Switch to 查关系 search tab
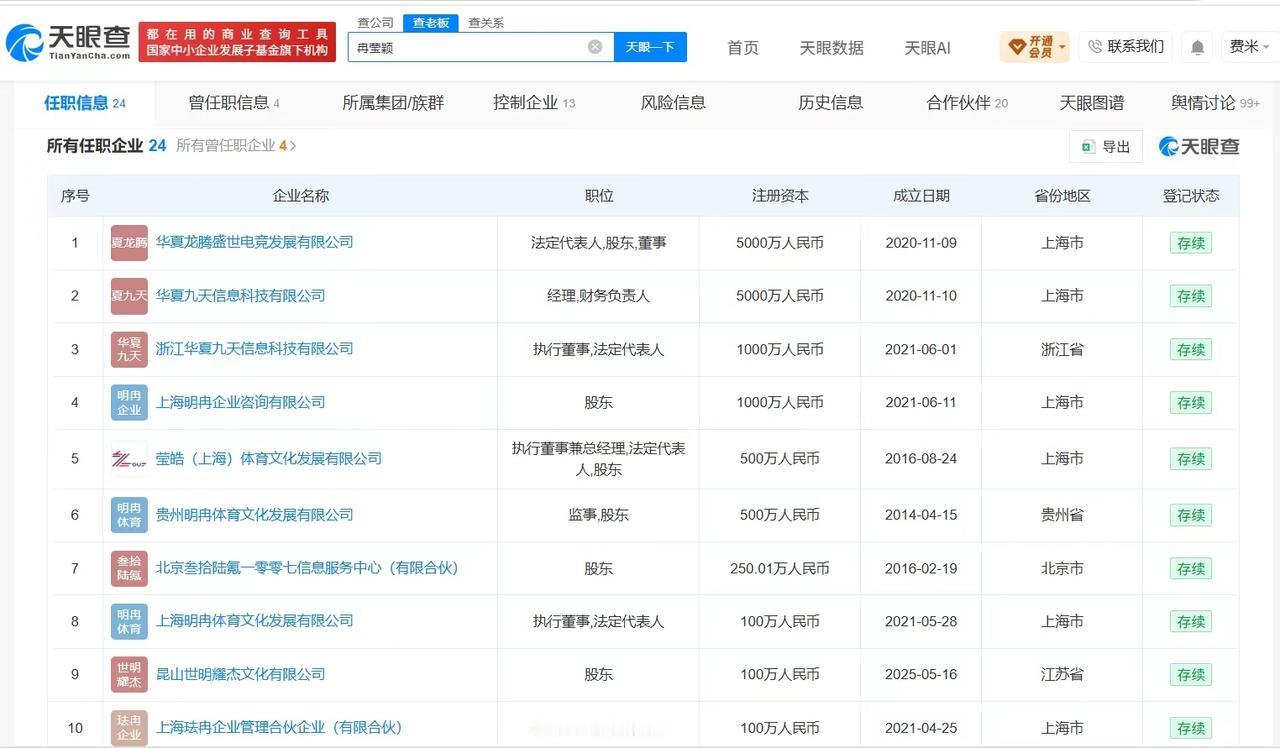This screenshot has height=748, width=1280. point(486,22)
